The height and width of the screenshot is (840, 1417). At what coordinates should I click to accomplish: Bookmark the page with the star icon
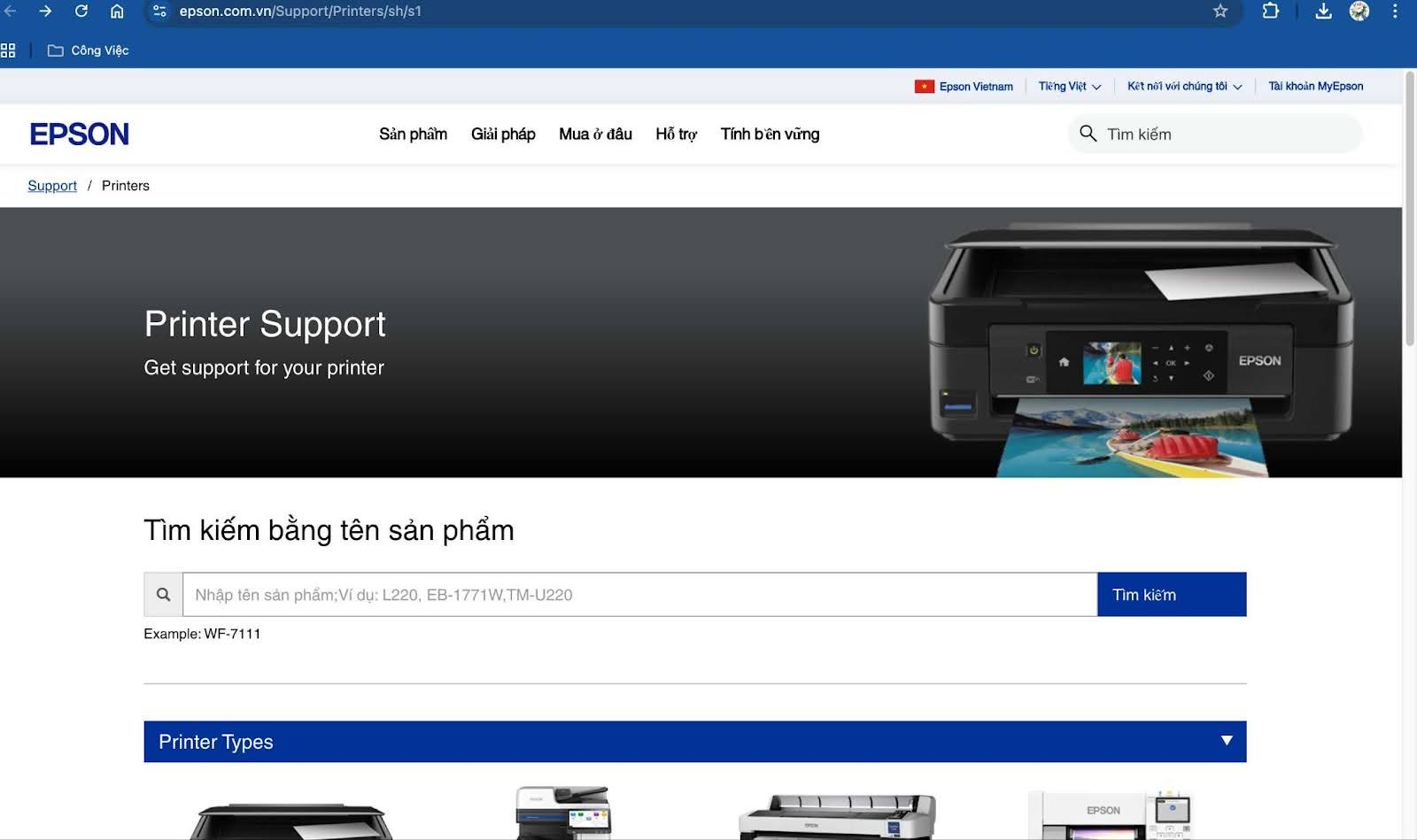pos(1220,12)
